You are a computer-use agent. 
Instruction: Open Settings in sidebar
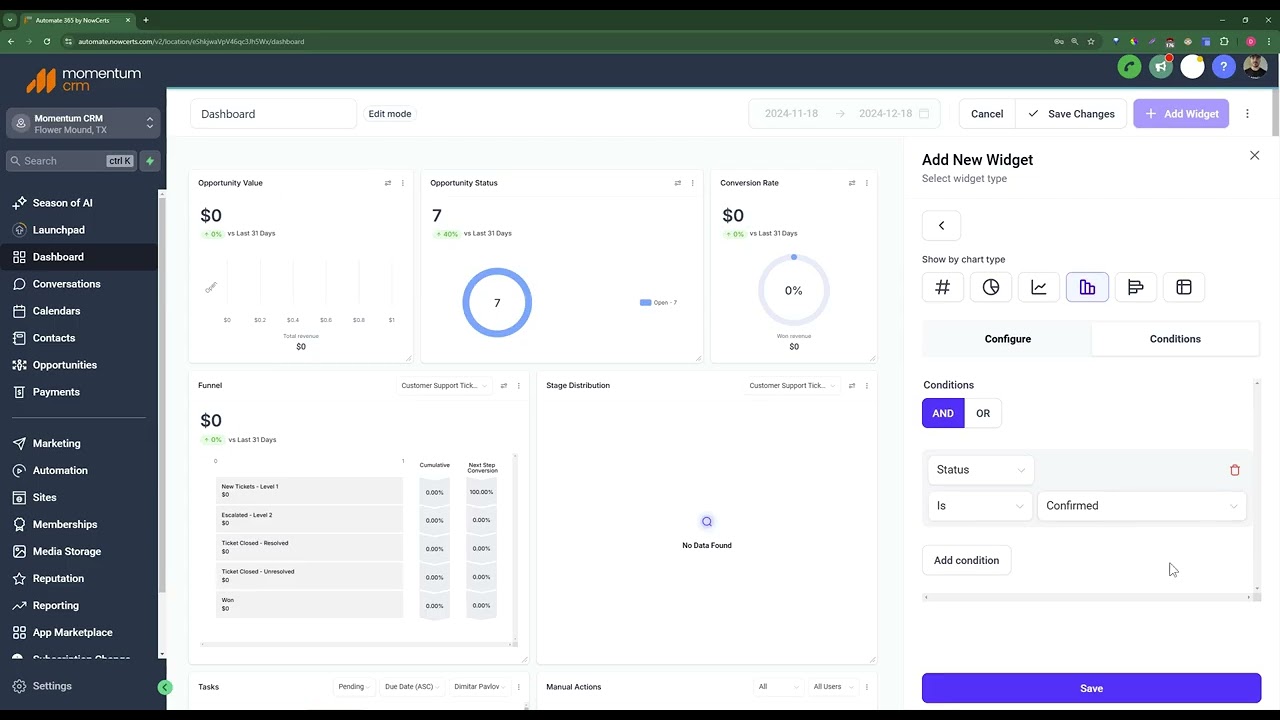point(79,686)
